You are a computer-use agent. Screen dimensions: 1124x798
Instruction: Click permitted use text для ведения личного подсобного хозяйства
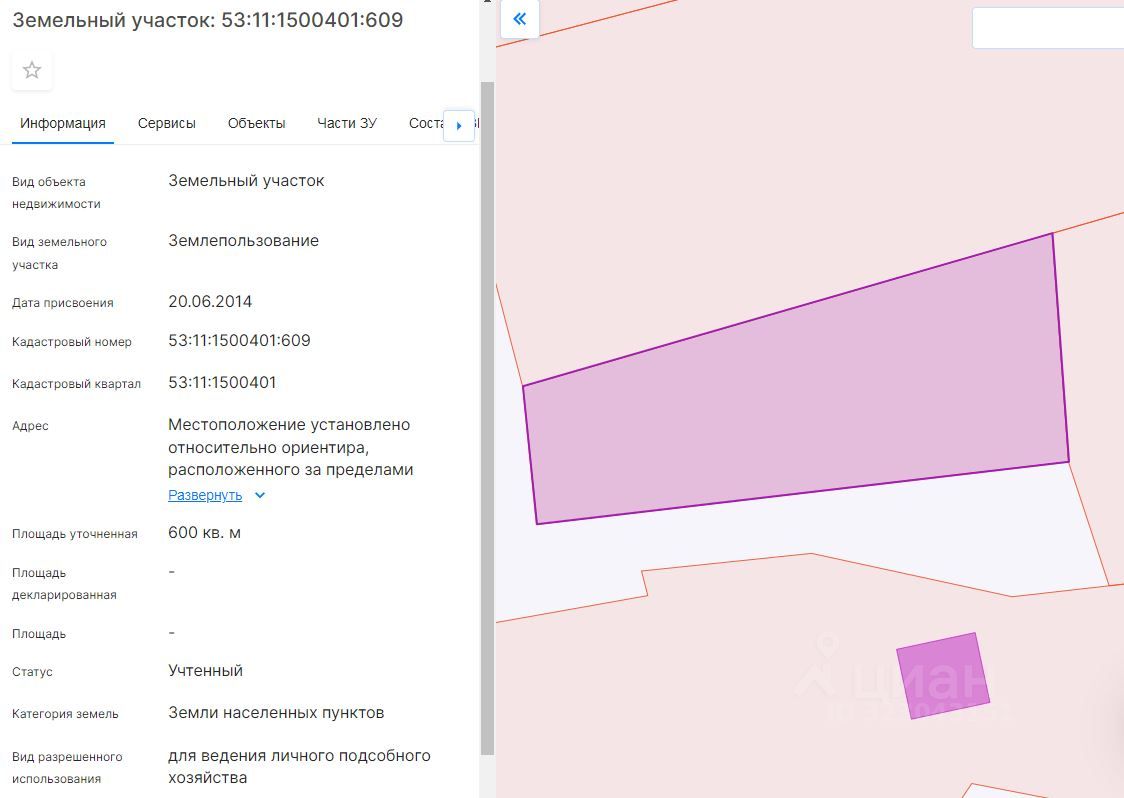(299, 766)
